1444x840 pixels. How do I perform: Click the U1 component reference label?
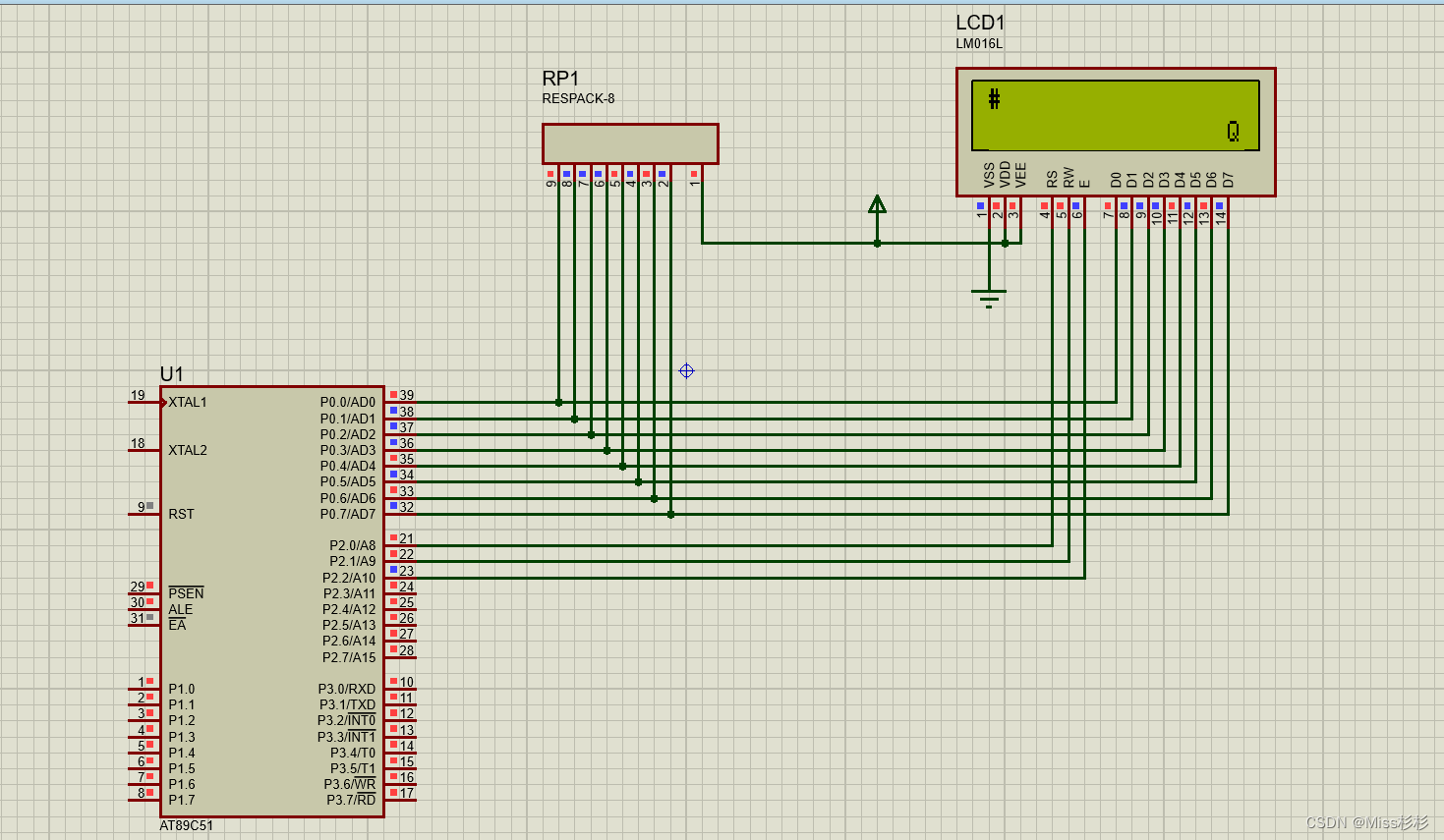coord(171,373)
